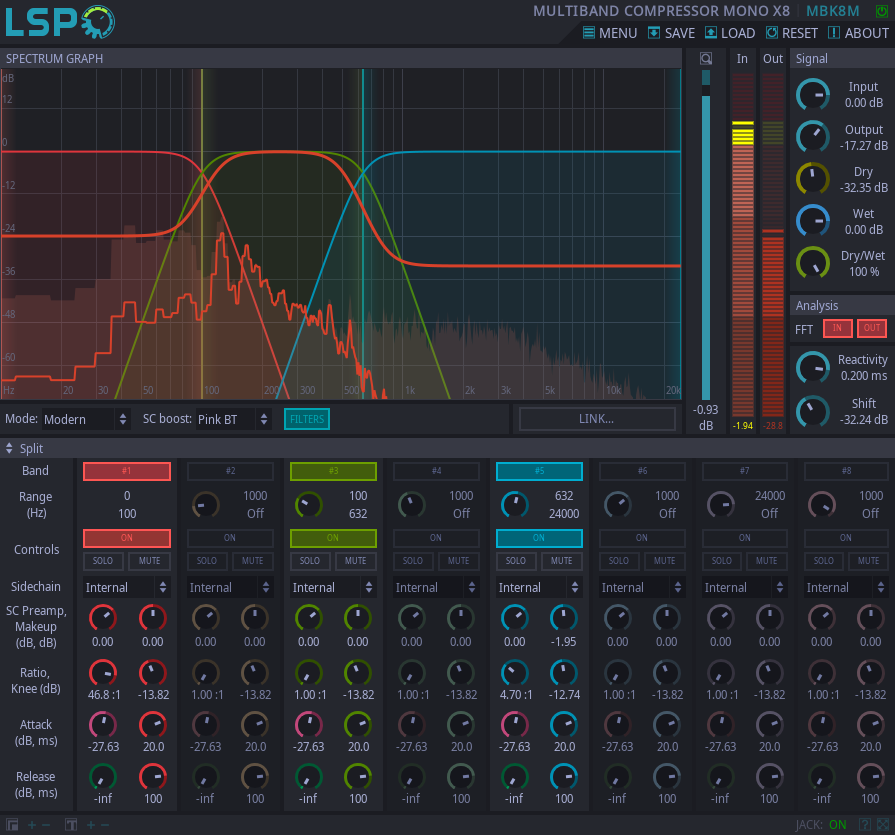This screenshot has height=835, width=895.
Task: Open the MENU item in the top bar
Action: pos(610,33)
